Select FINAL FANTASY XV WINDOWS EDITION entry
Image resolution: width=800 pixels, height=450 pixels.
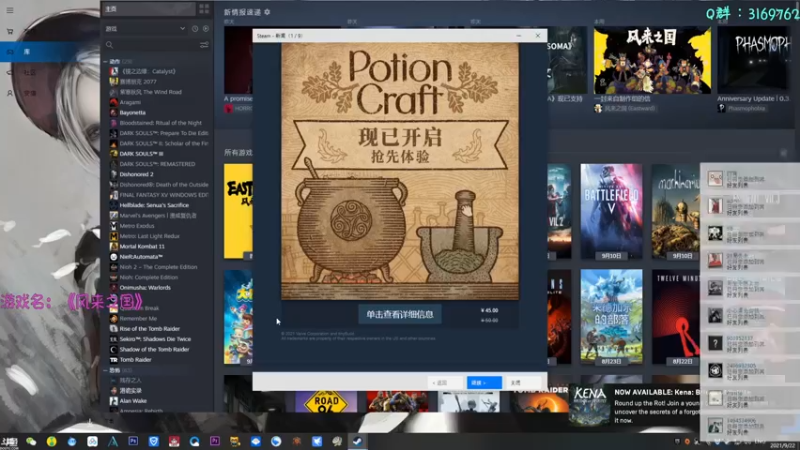[164, 195]
